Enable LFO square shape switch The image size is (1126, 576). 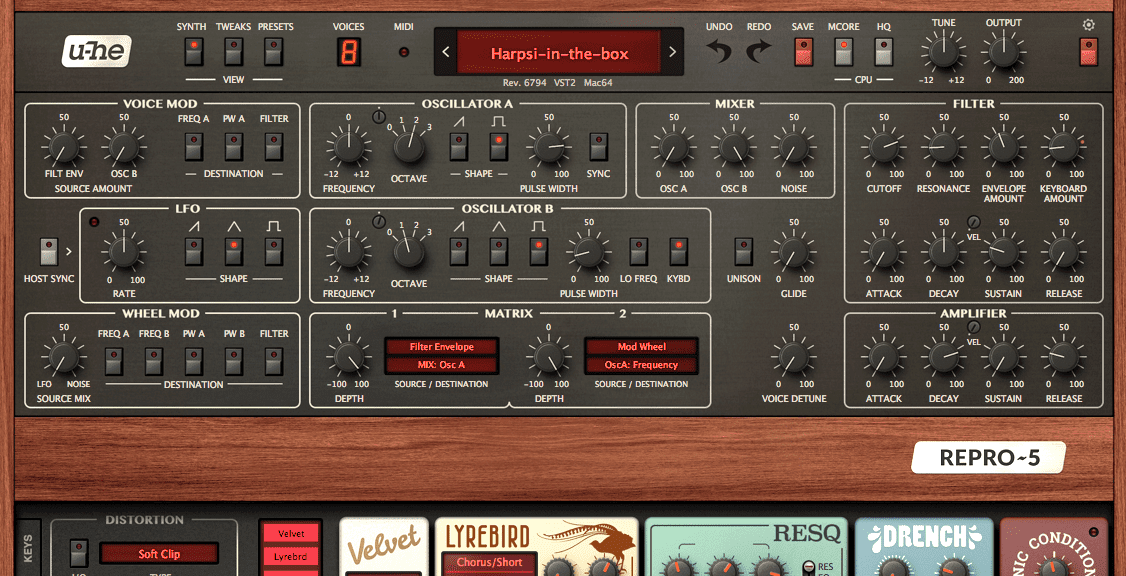tap(273, 252)
